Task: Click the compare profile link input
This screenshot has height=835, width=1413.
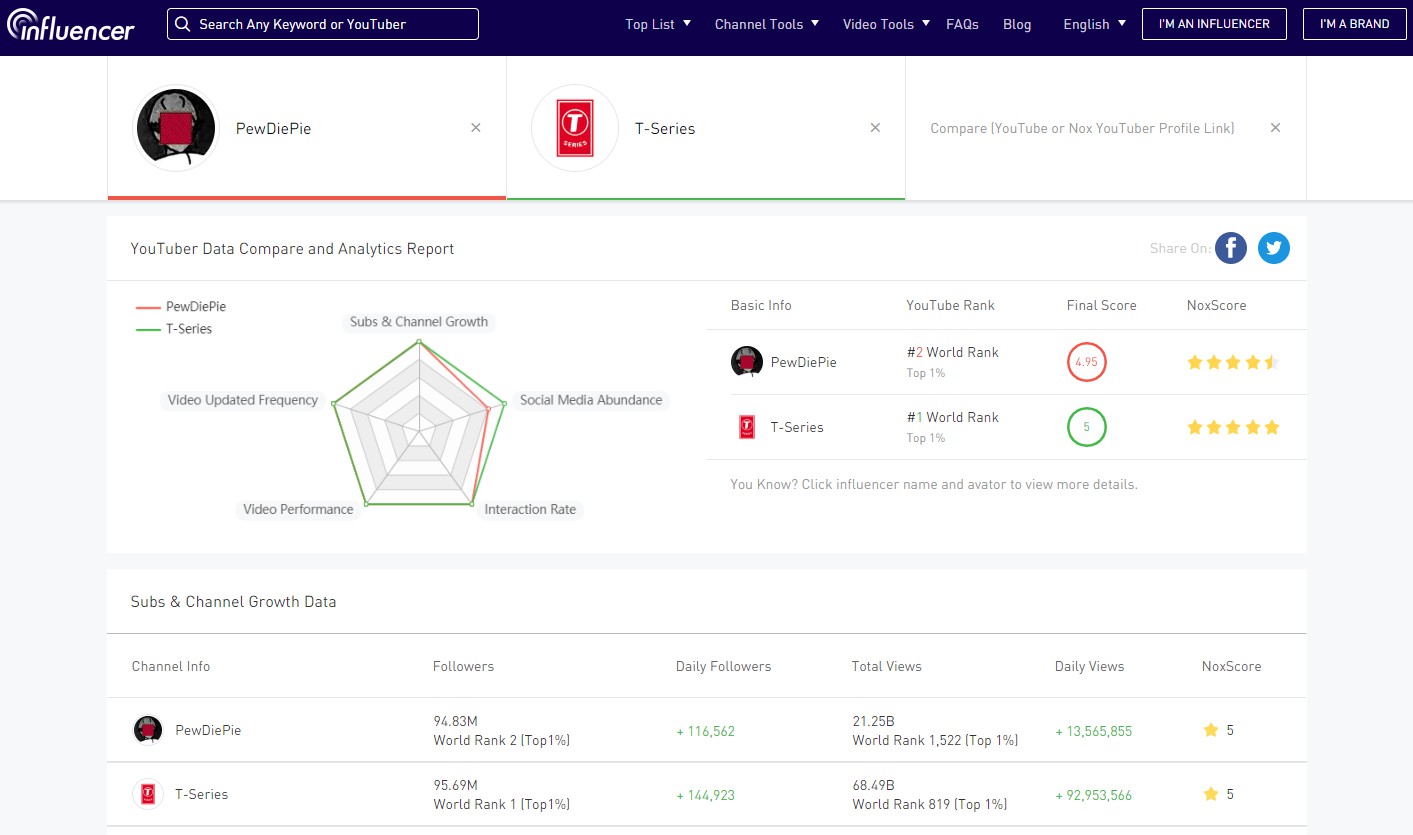Action: pyautogui.click(x=1082, y=128)
